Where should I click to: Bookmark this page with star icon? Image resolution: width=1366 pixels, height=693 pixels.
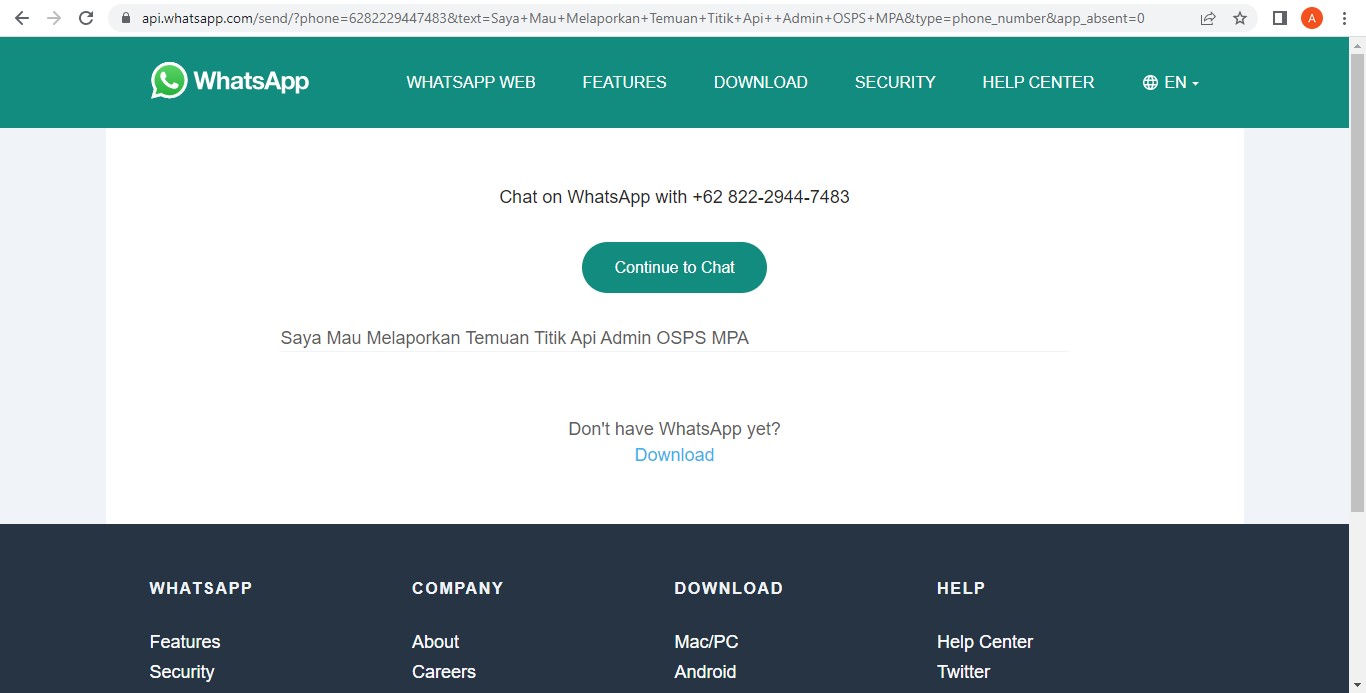point(1240,18)
